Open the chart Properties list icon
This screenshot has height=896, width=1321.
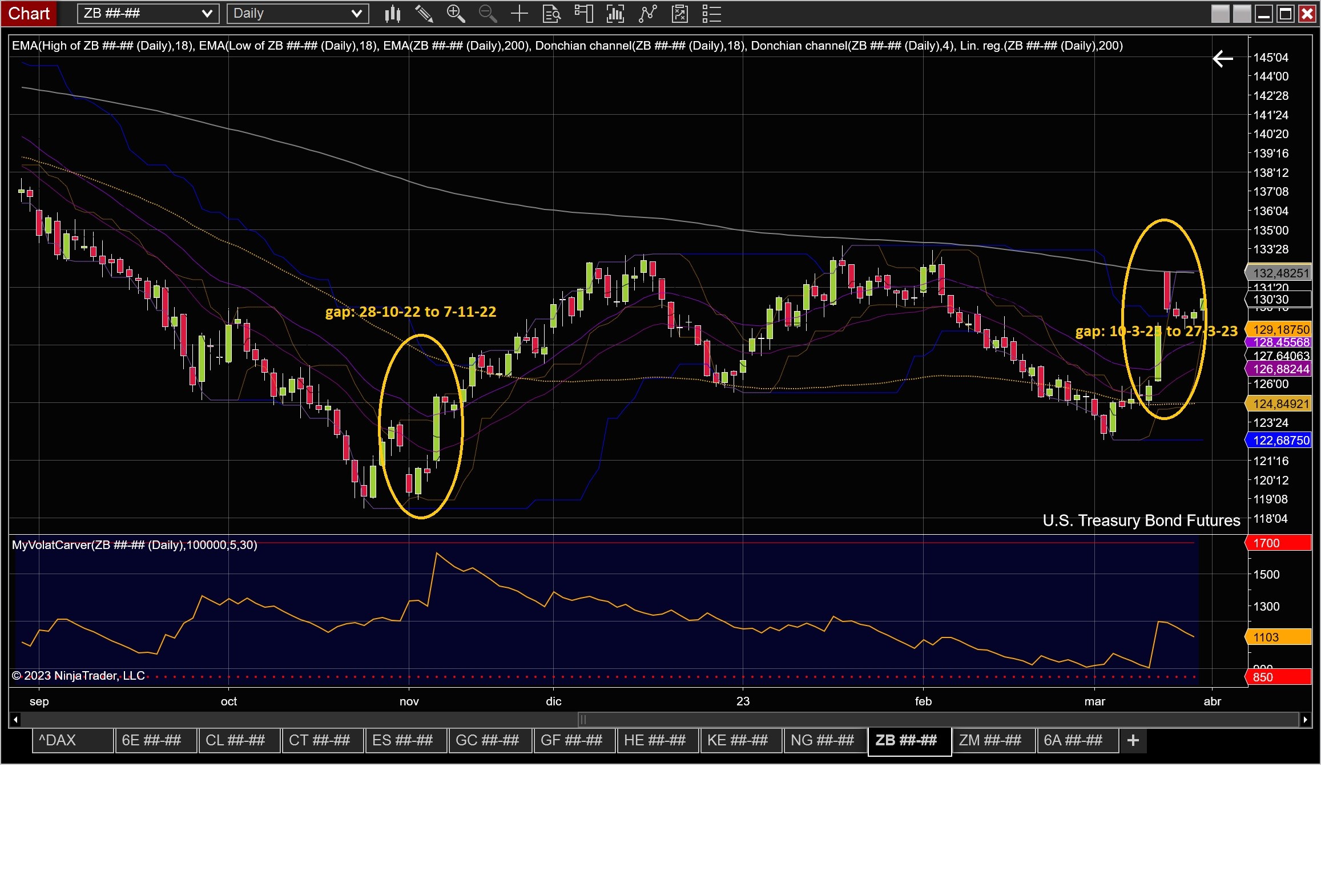point(711,13)
